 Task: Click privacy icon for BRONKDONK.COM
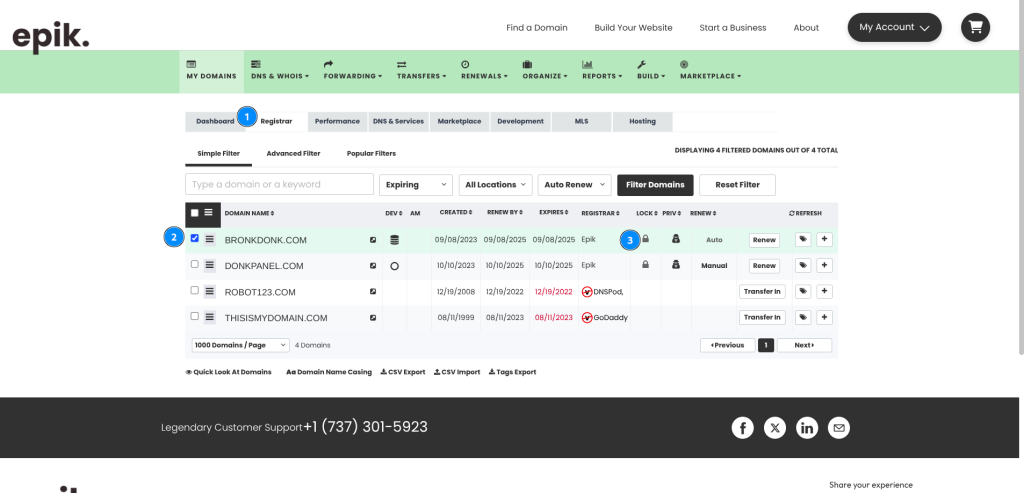coord(676,239)
